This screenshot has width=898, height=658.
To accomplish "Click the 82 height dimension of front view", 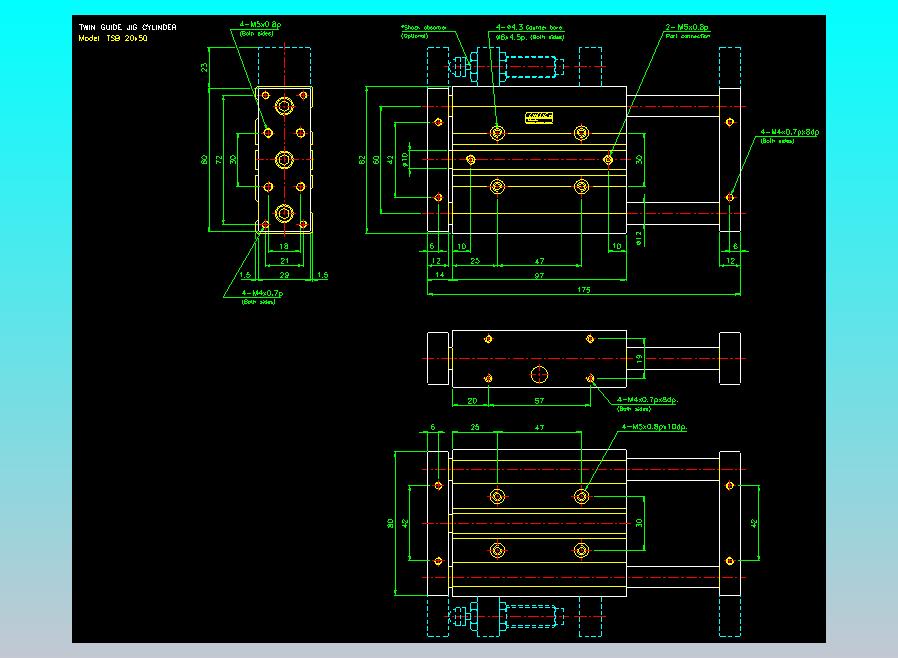I will tap(362, 160).
